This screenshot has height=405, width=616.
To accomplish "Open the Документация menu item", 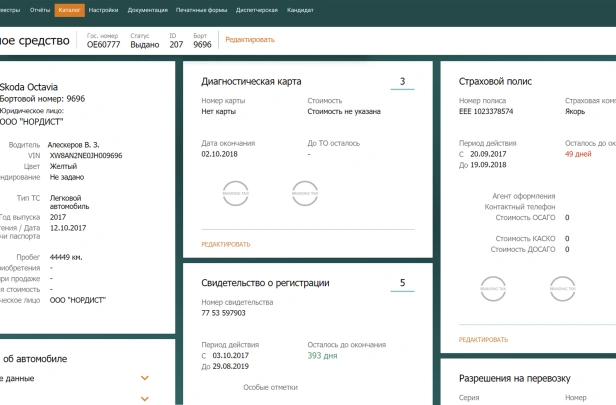I will tap(148, 8).
